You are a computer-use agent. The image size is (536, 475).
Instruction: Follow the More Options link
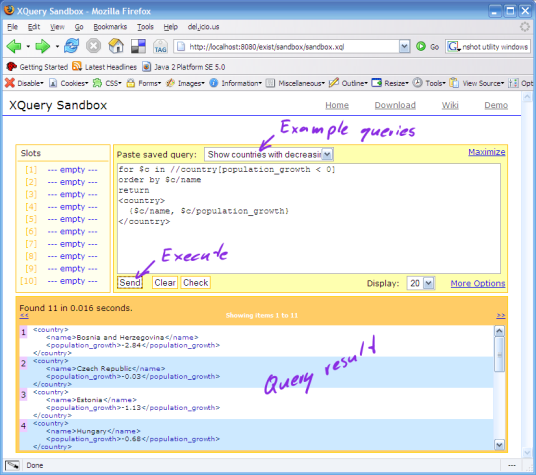(478, 283)
